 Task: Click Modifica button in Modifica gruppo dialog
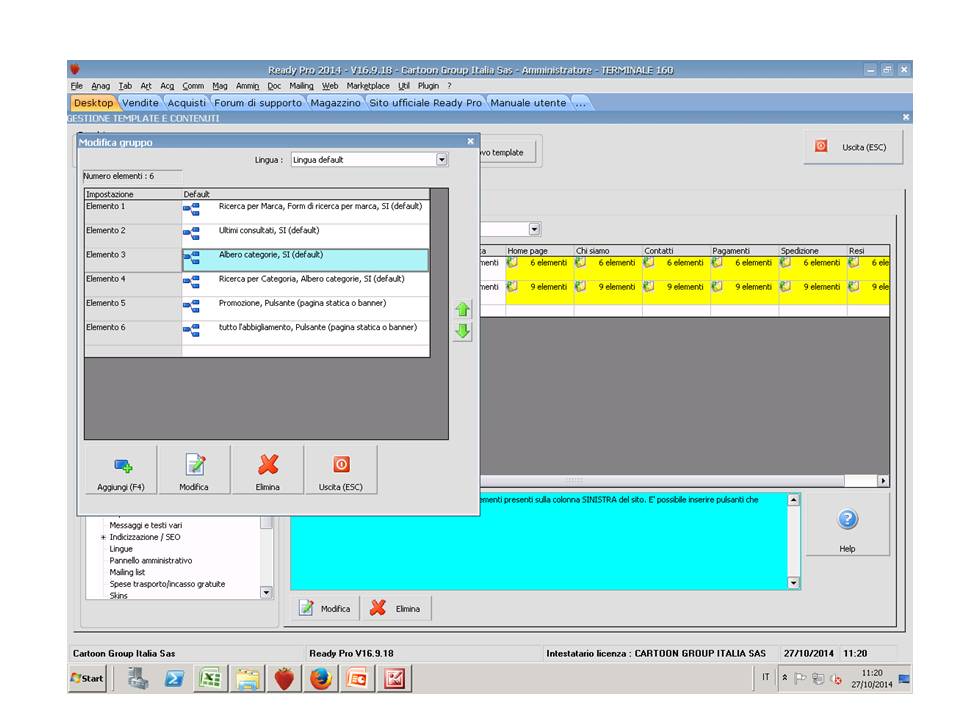point(194,470)
